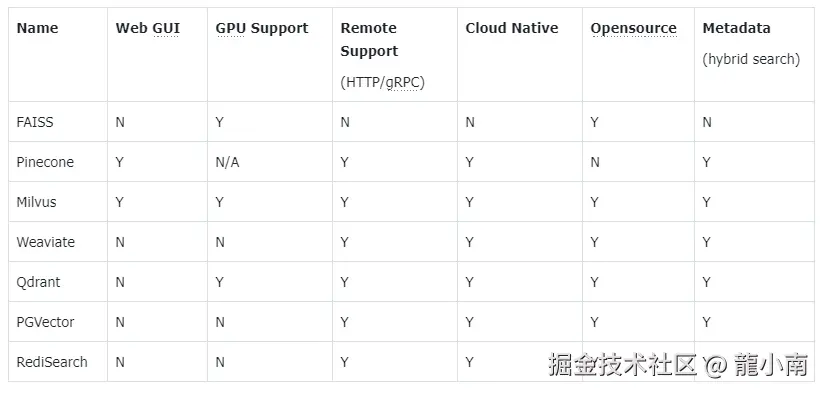Viewport: 823px width, 393px height.
Task: Select the FAISS row name
Action: 35,122
